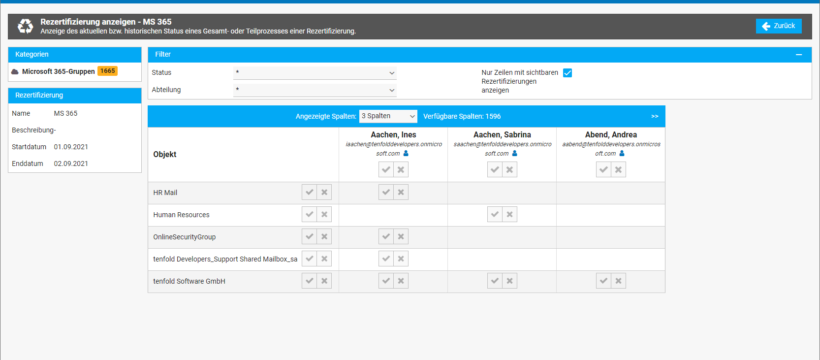
Task: Reject Human Resources for Aachen, Sabrina
Action: tap(510, 215)
